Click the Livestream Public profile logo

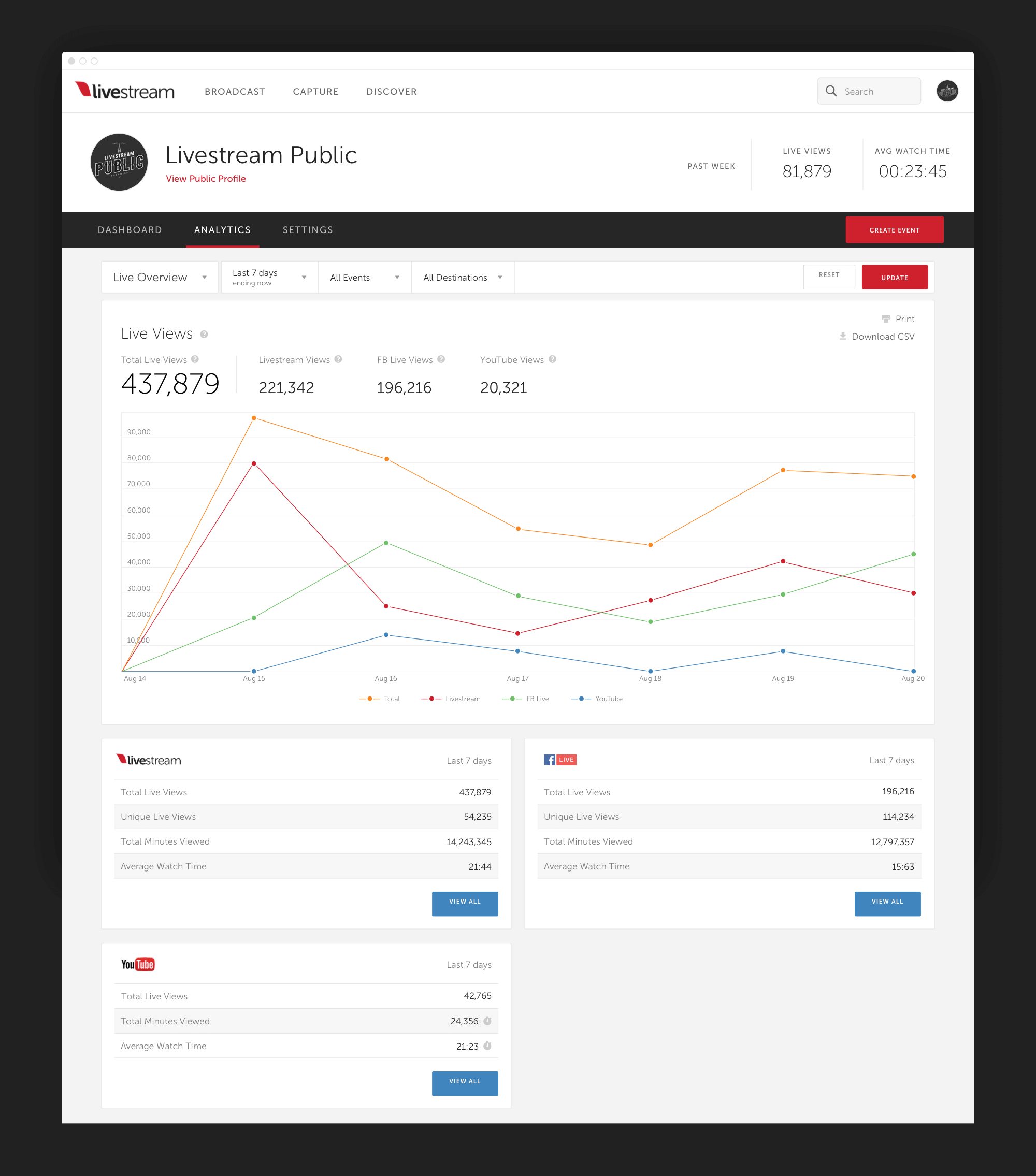pyautogui.click(x=119, y=162)
